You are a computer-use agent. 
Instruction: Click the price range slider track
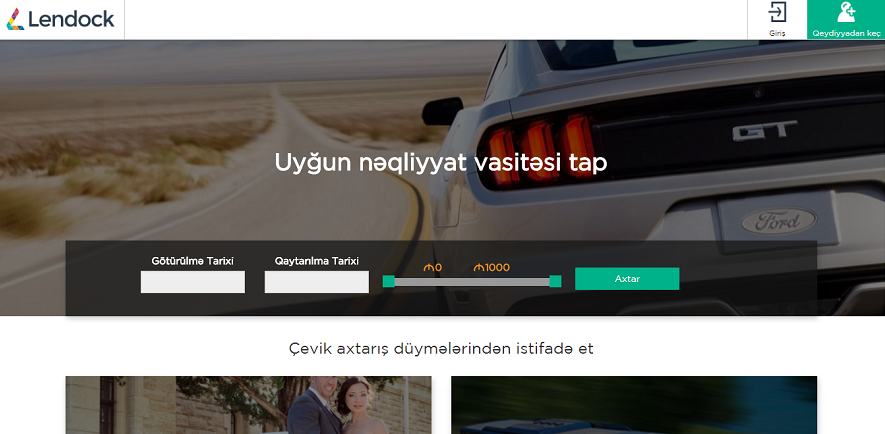tap(472, 281)
